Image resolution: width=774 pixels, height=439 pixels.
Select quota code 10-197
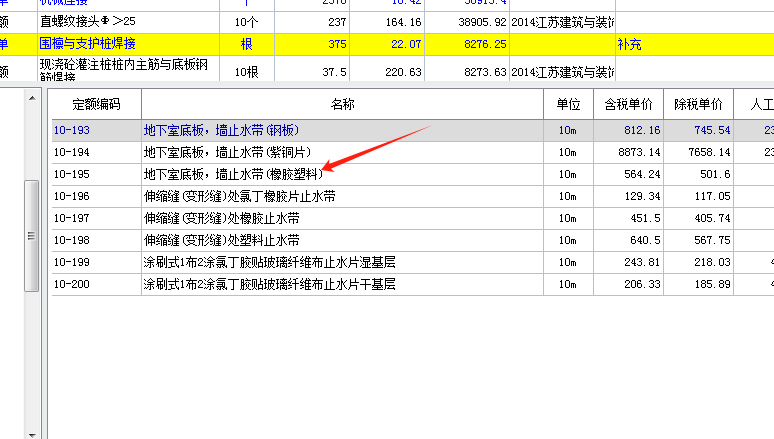click(72, 218)
